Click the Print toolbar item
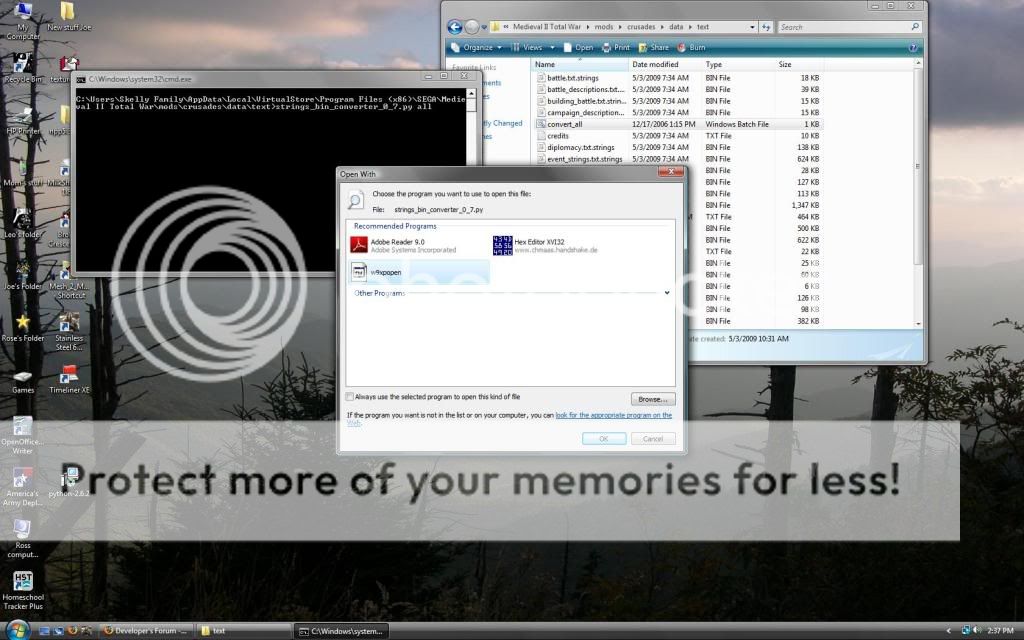Viewport: 1024px width, 640px height. [616, 47]
